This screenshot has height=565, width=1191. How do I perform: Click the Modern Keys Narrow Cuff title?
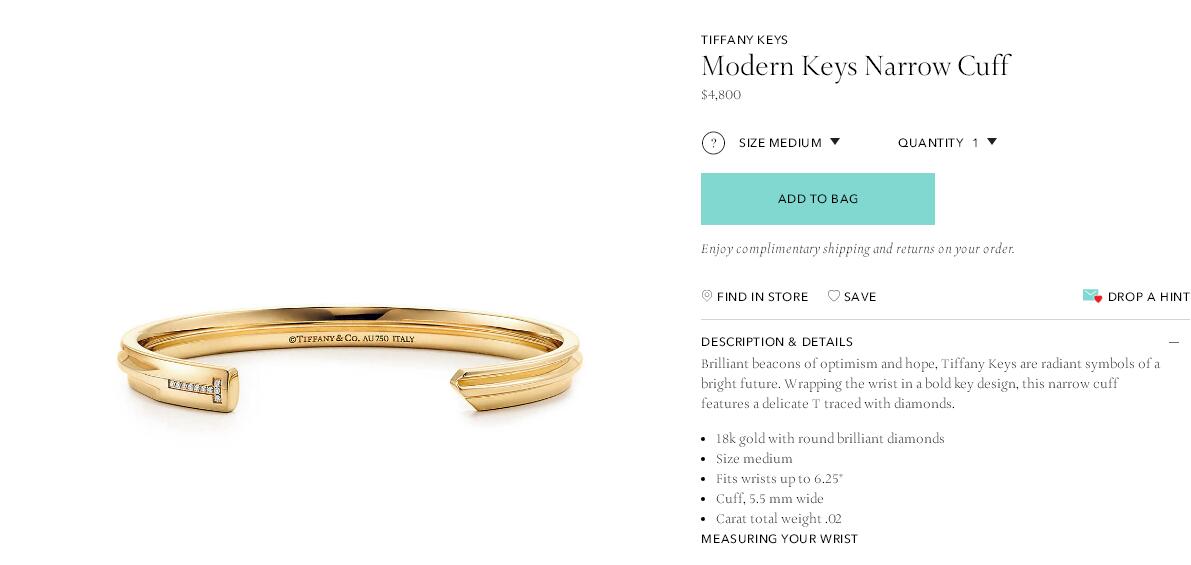(855, 66)
